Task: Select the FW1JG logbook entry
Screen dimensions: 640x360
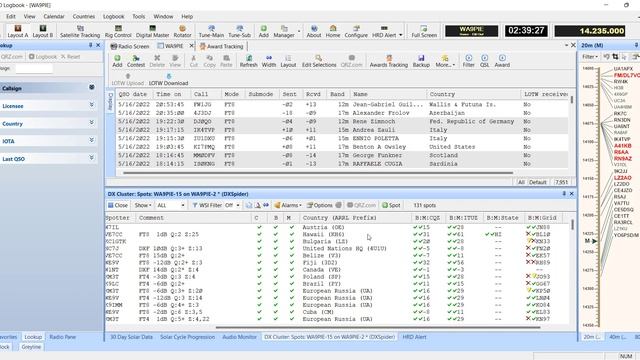Action: tap(342, 104)
